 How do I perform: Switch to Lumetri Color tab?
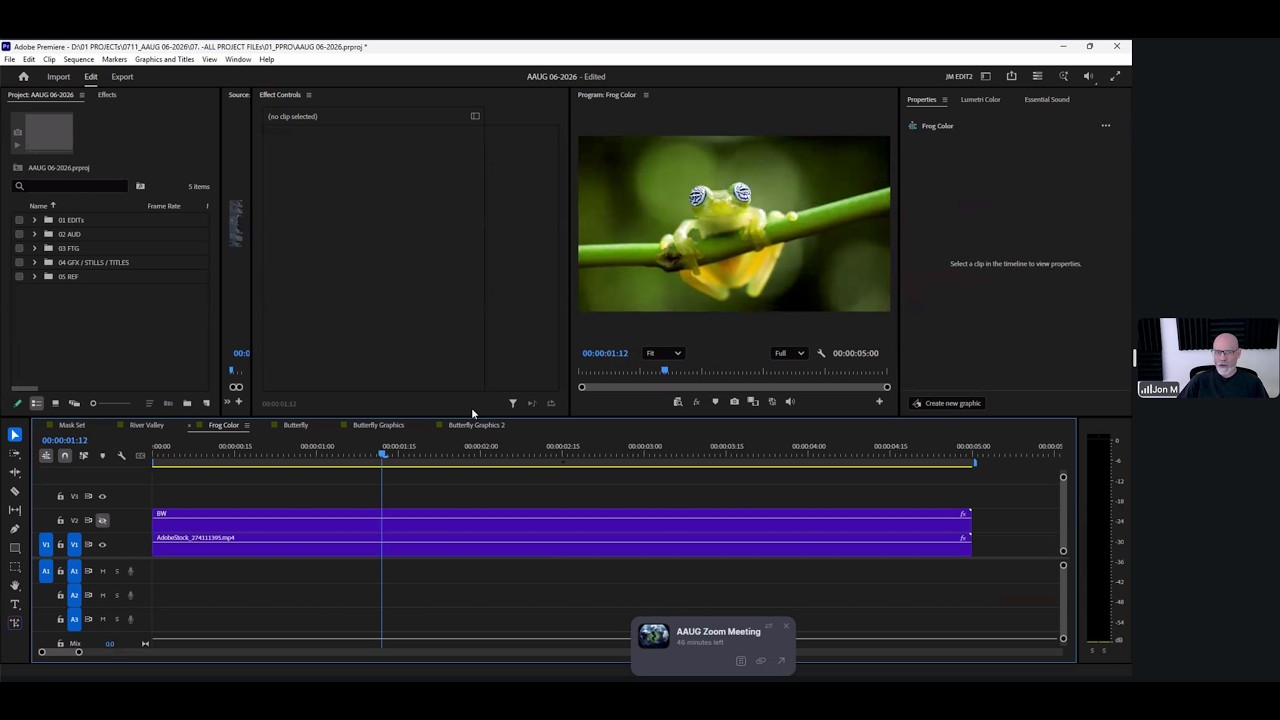click(x=980, y=99)
